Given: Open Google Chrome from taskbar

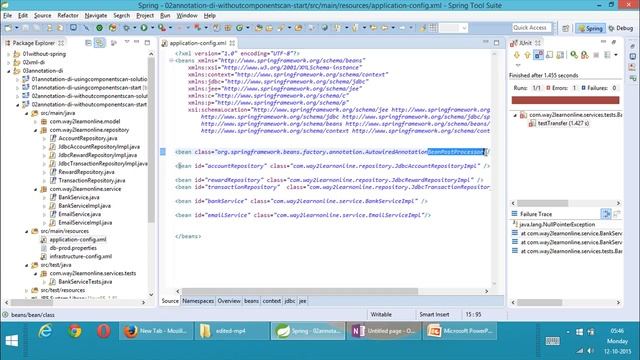Looking at the screenshot, I should 75,331.
